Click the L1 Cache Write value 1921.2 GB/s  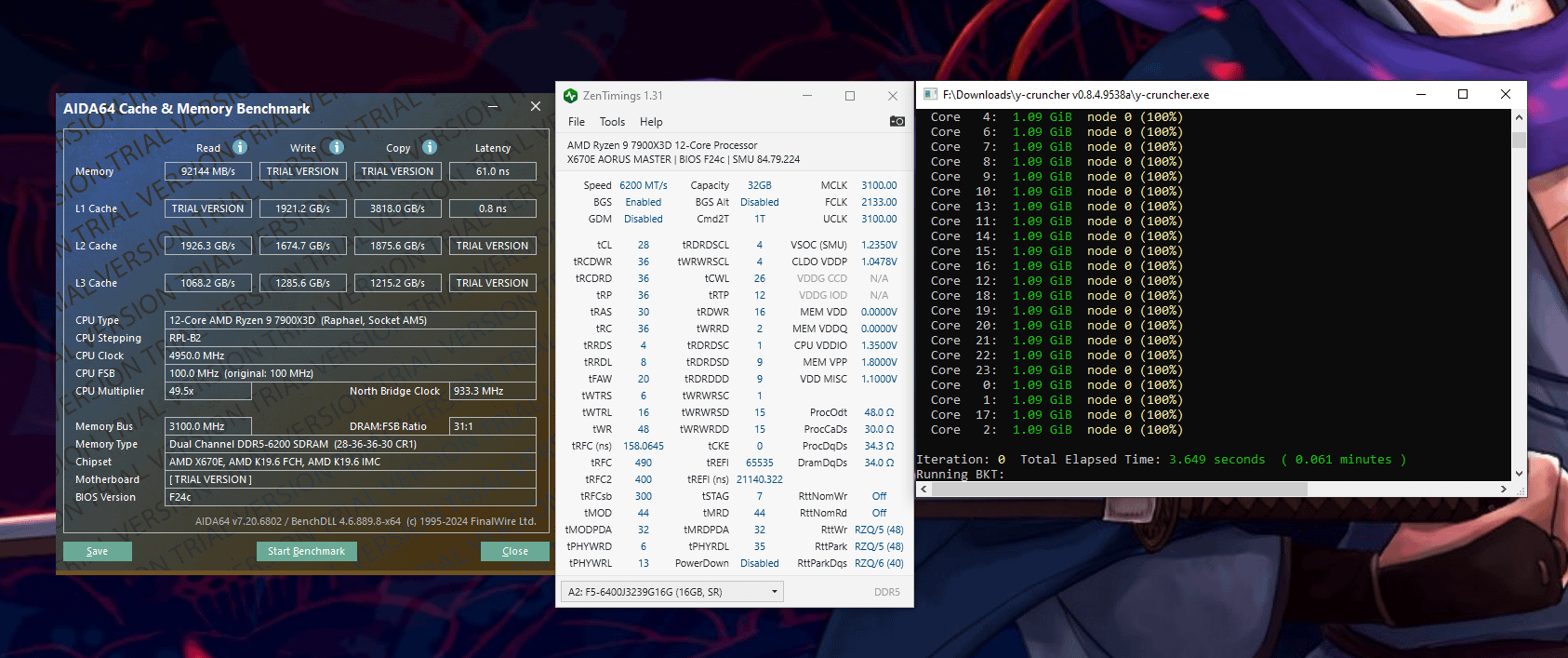303,208
